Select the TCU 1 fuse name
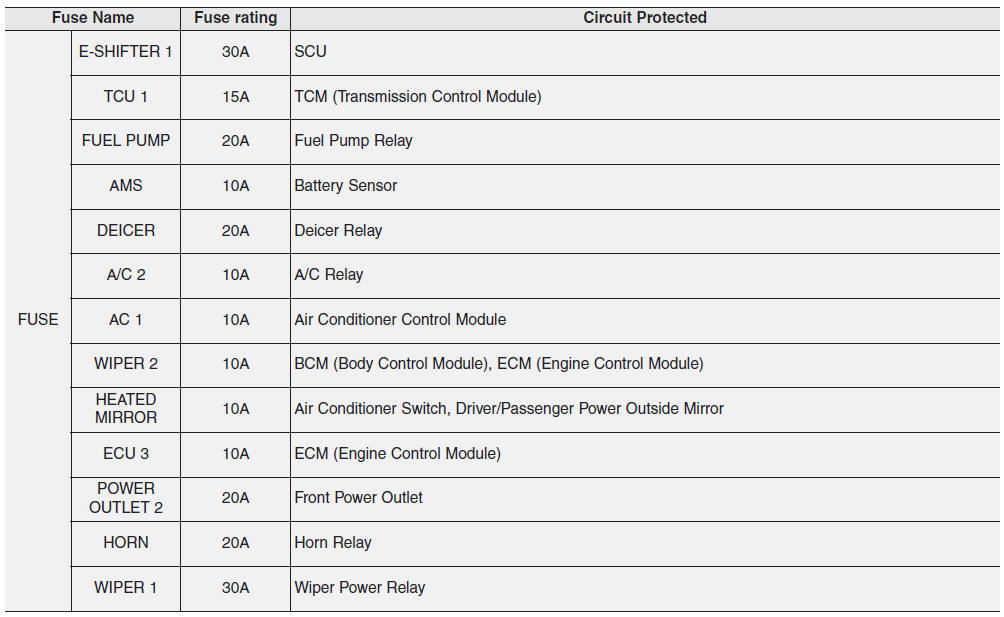Image resolution: width=1004 pixels, height=617 pixels. [126, 96]
